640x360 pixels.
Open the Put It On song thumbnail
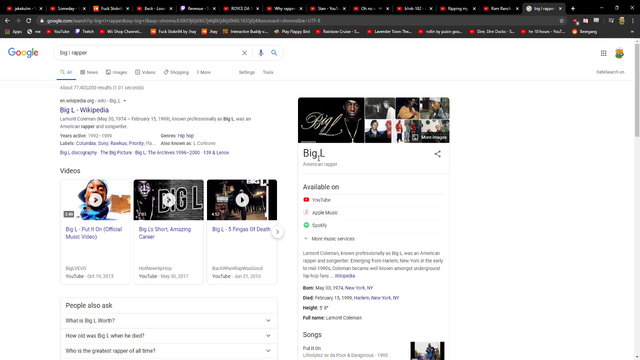tap(427, 351)
